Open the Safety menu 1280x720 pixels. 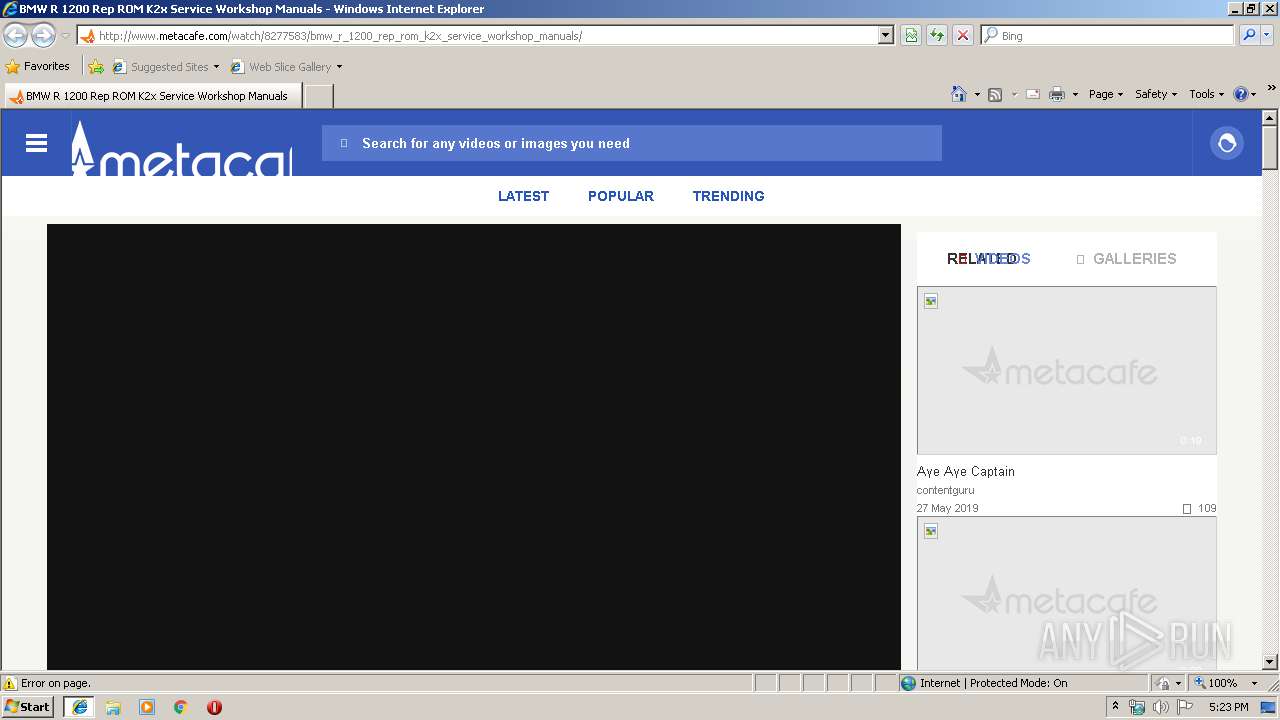click(1156, 94)
